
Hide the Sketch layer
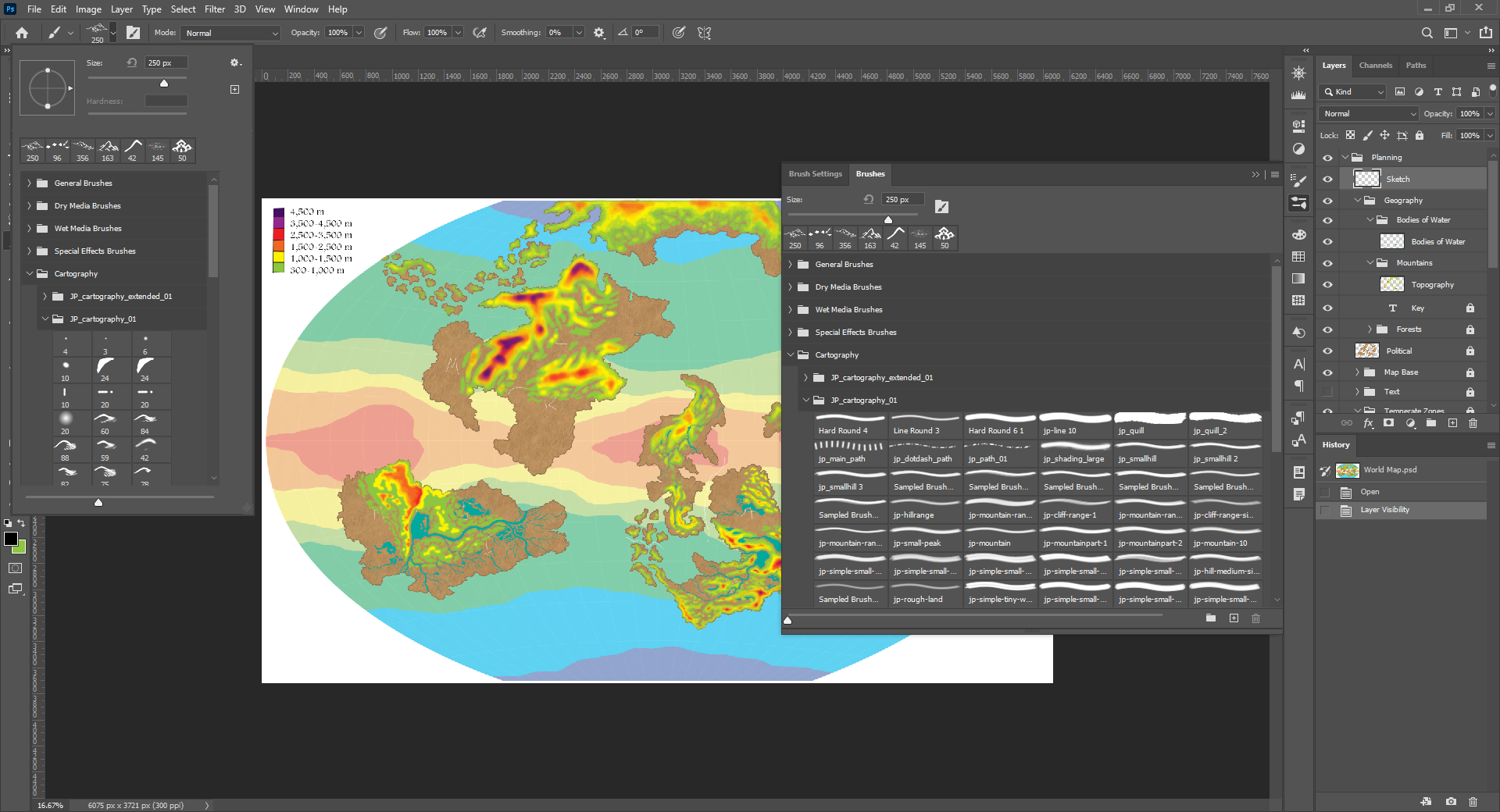point(1327,180)
